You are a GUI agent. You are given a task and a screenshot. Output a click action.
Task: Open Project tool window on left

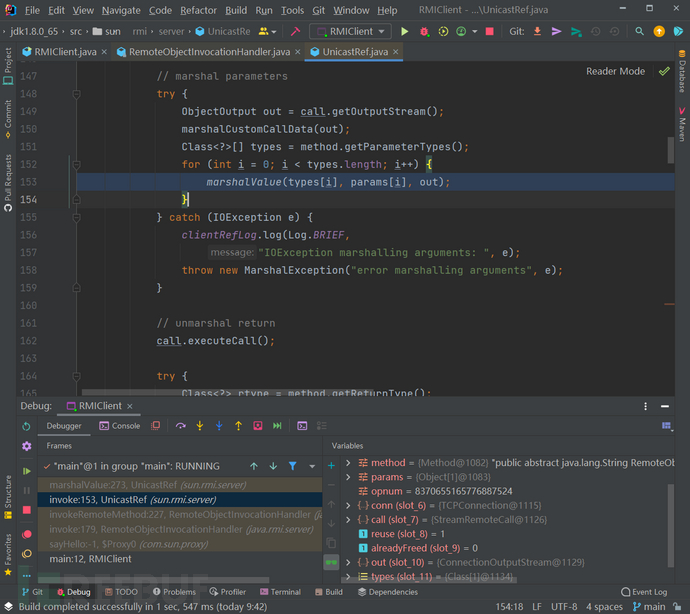[8, 66]
